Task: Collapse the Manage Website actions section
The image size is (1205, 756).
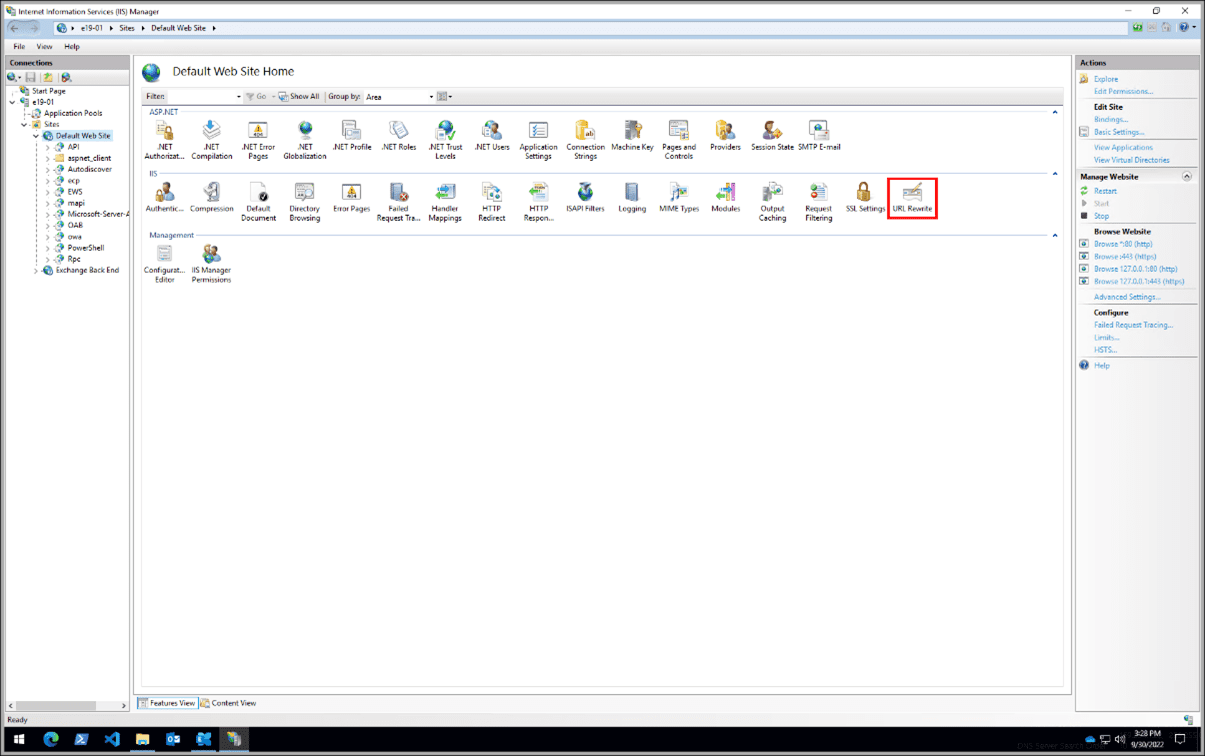Action: pyautogui.click(x=1187, y=177)
